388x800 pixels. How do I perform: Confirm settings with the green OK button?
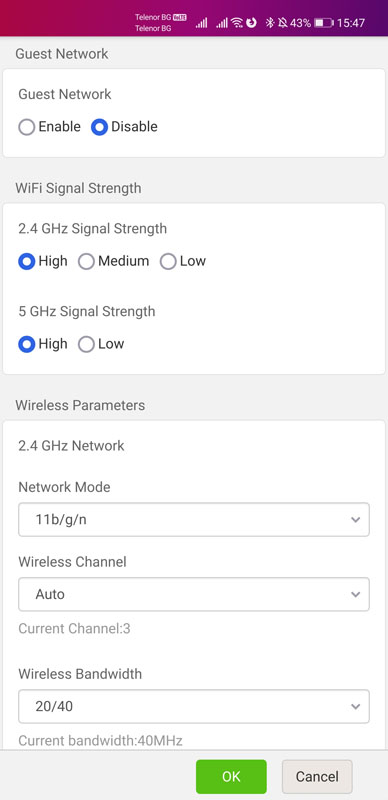(x=231, y=777)
